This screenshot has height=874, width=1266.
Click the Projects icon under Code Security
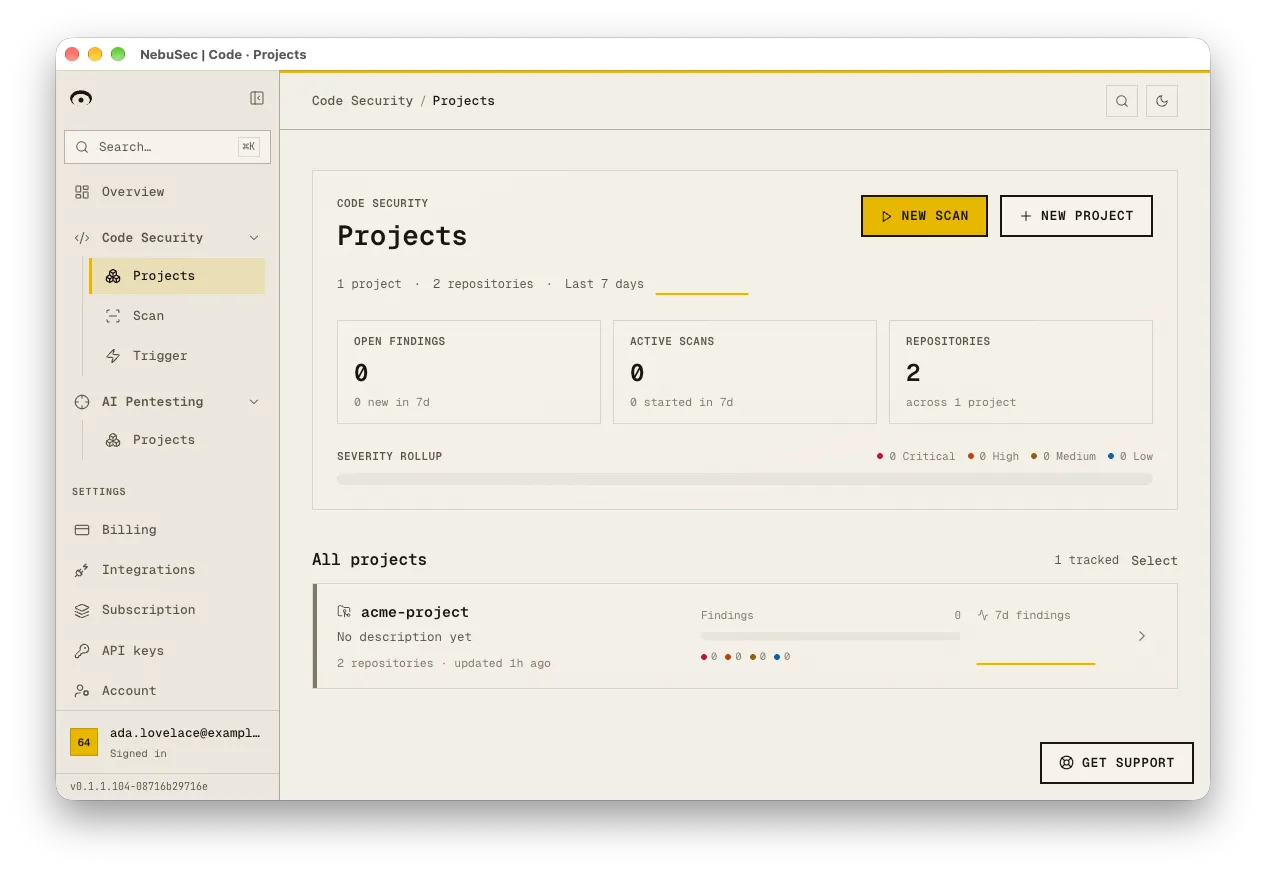113,276
